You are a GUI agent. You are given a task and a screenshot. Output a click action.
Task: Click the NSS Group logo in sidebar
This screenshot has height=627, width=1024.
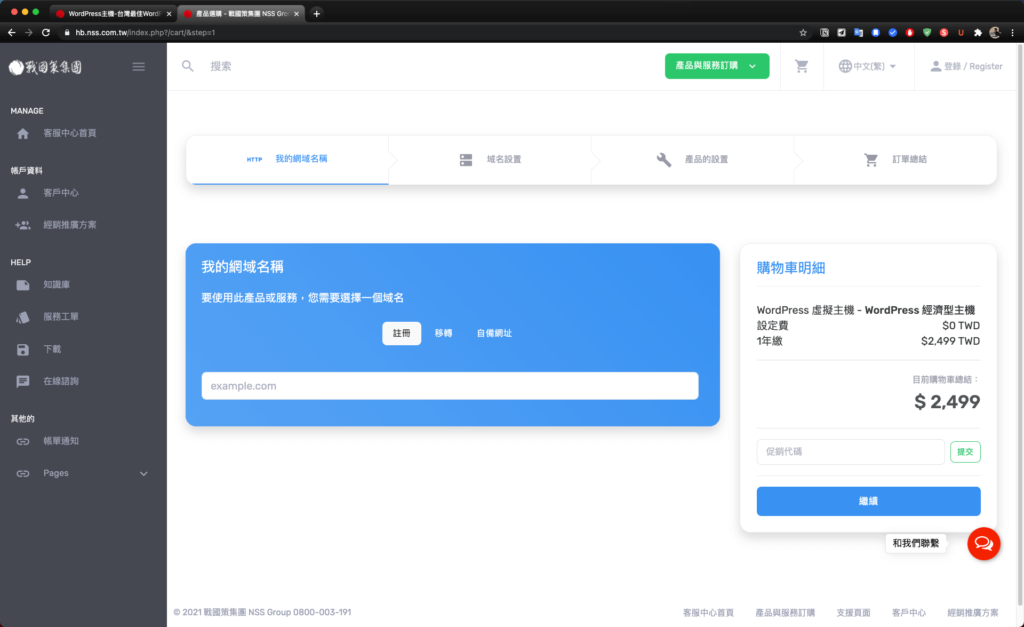click(45, 67)
